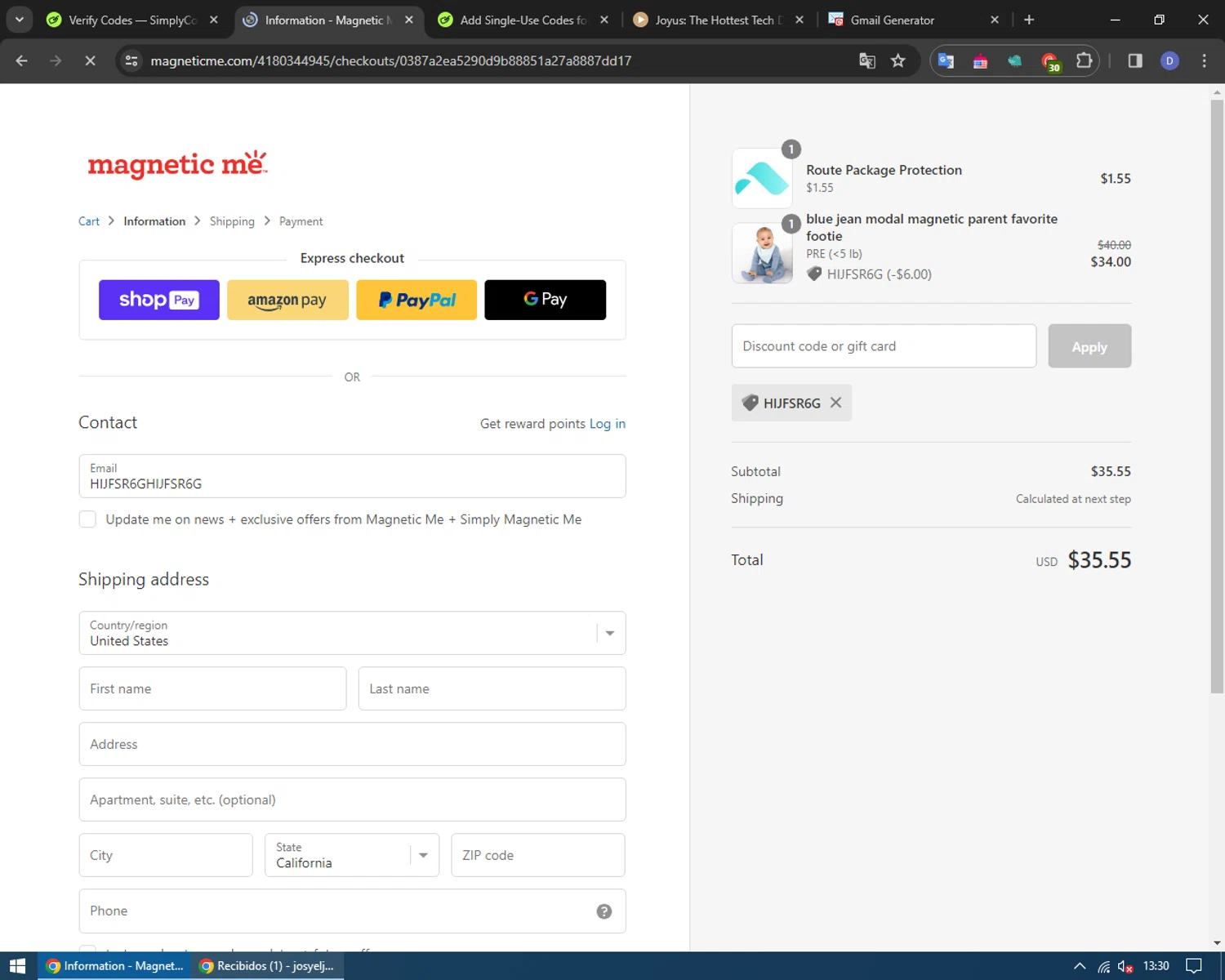This screenshot has height=980, width=1225.
Task: Open the profile D avatar
Action: click(1169, 60)
